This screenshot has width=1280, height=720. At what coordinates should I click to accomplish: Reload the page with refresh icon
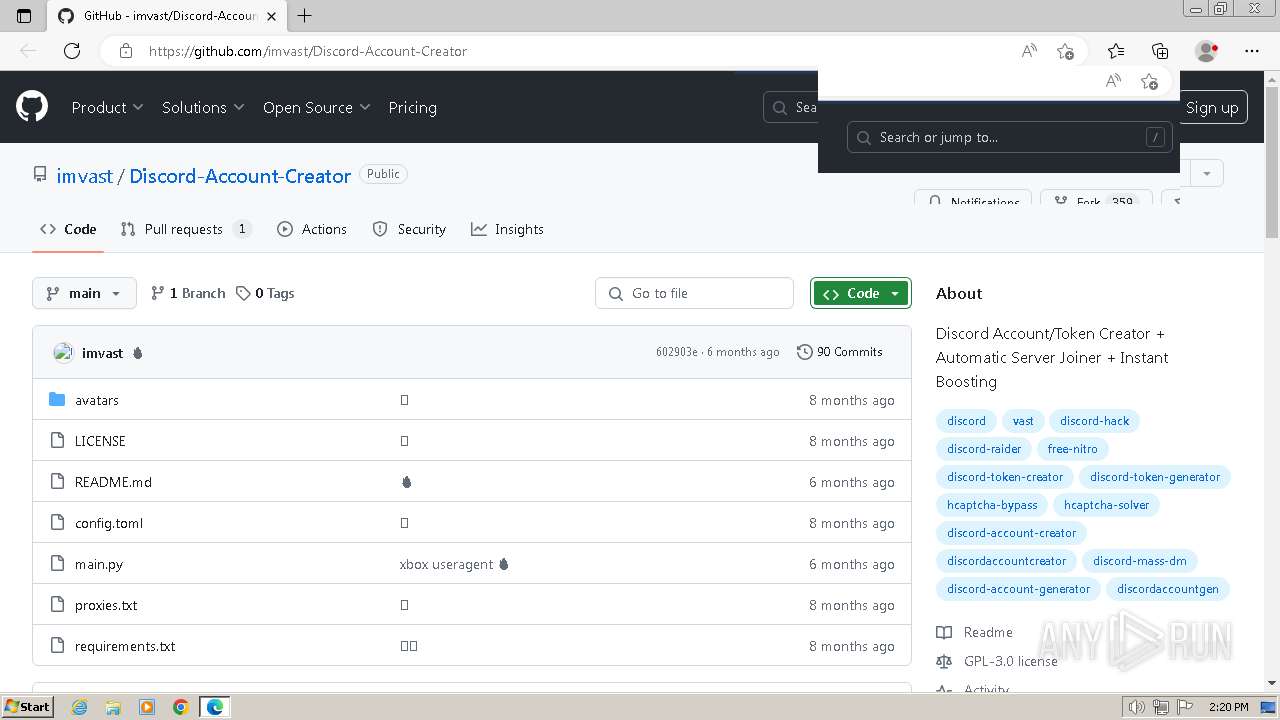point(72,51)
